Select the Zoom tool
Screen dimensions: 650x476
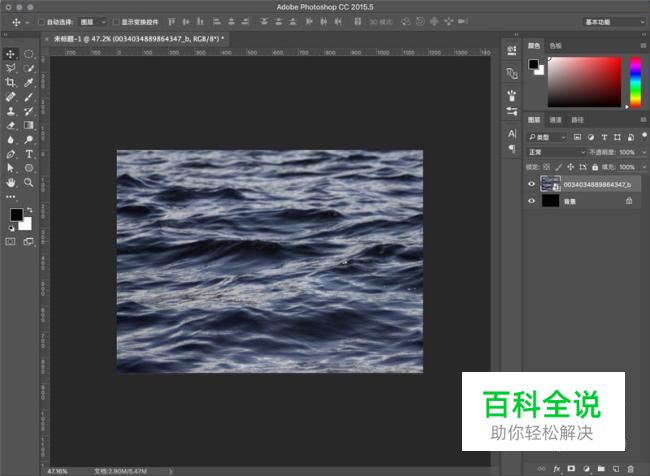[29, 183]
